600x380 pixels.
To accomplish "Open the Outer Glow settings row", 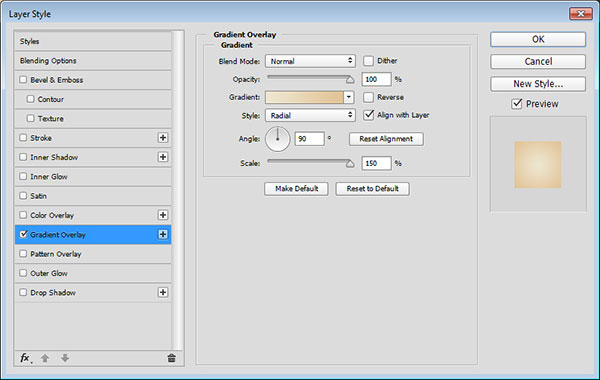I will coord(93,273).
